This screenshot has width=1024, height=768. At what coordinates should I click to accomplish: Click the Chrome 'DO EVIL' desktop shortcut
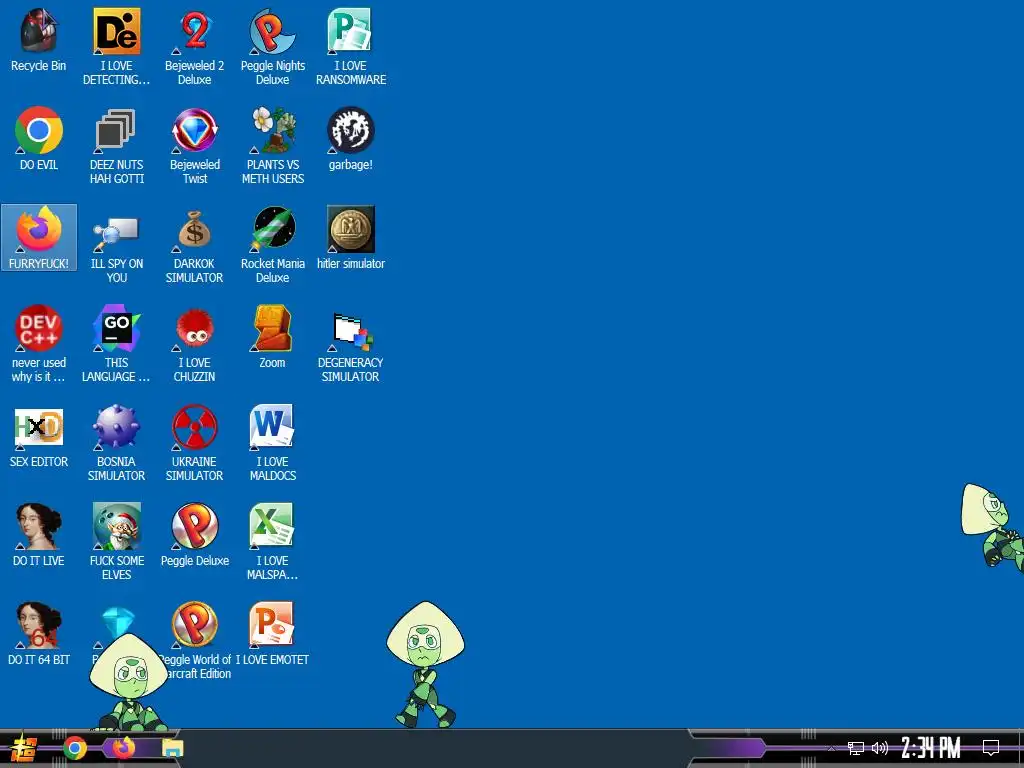39,139
